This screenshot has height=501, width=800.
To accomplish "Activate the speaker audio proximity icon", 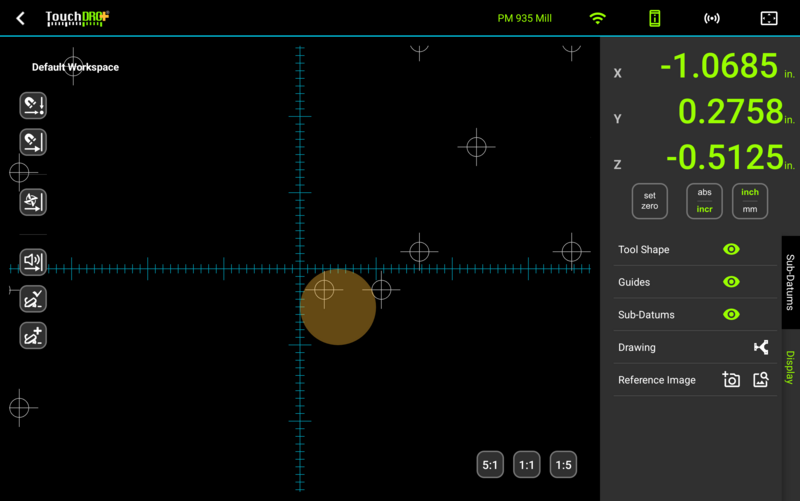I will (33, 262).
